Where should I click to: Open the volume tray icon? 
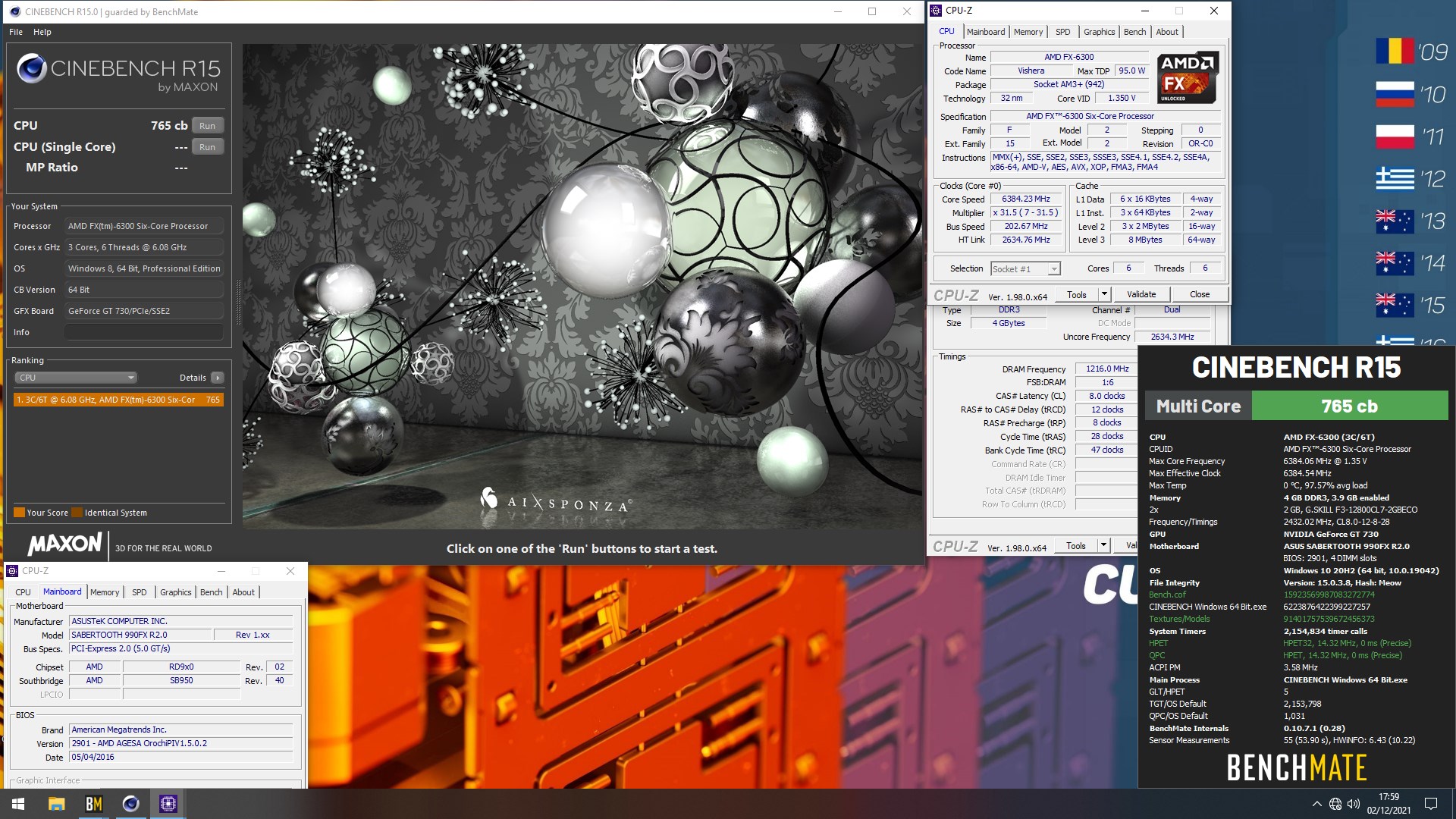pyautogui.click(x=1354, y=804)
